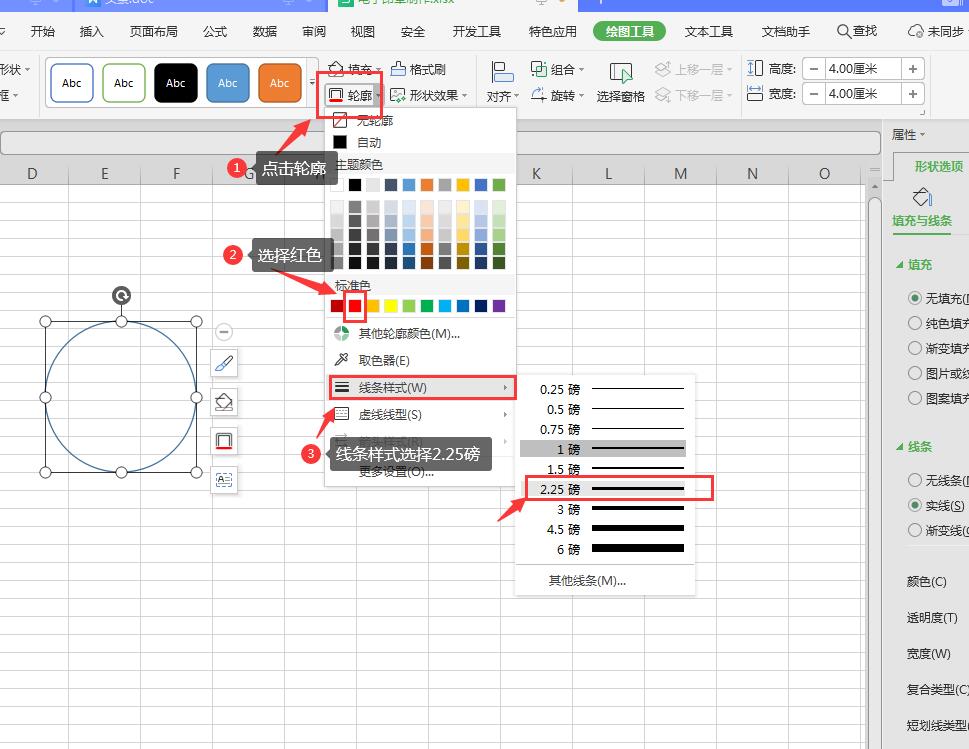
Task: Open the 轮廓 outline dropdown
Action: (x=354, y=96)
